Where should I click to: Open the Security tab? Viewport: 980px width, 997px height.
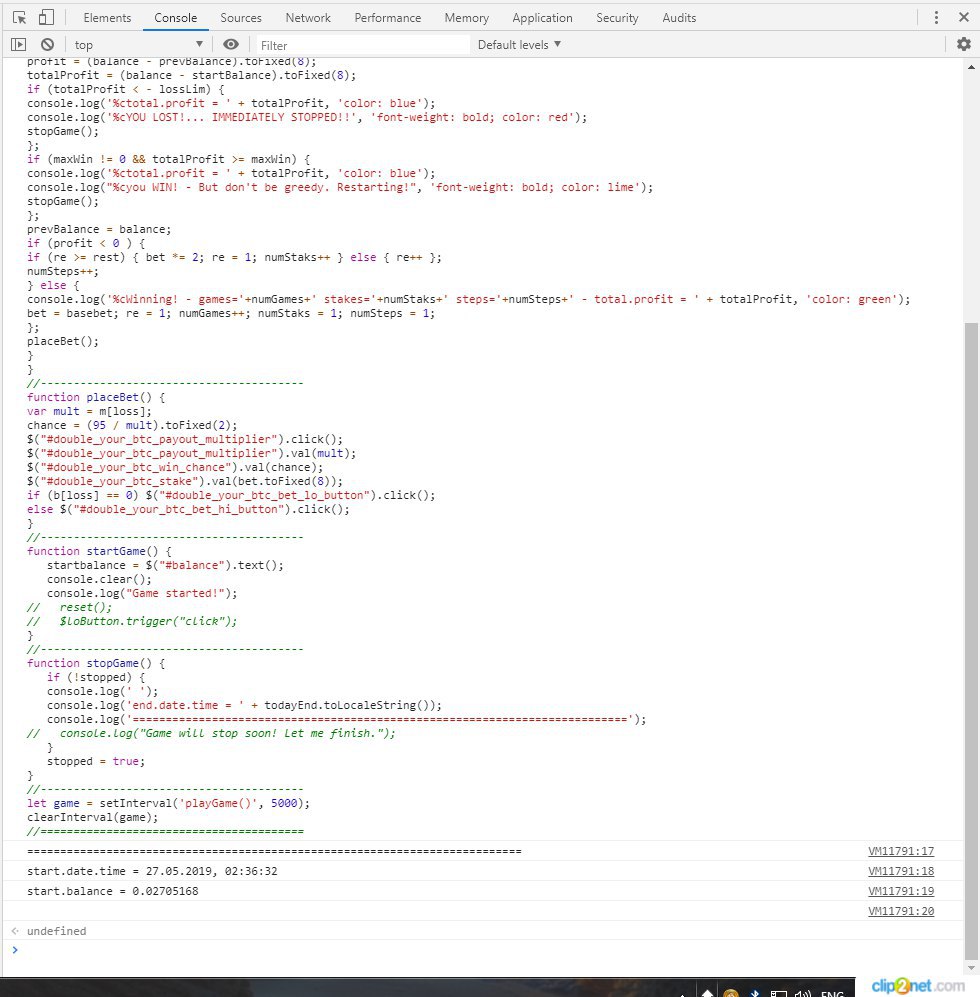617,18
